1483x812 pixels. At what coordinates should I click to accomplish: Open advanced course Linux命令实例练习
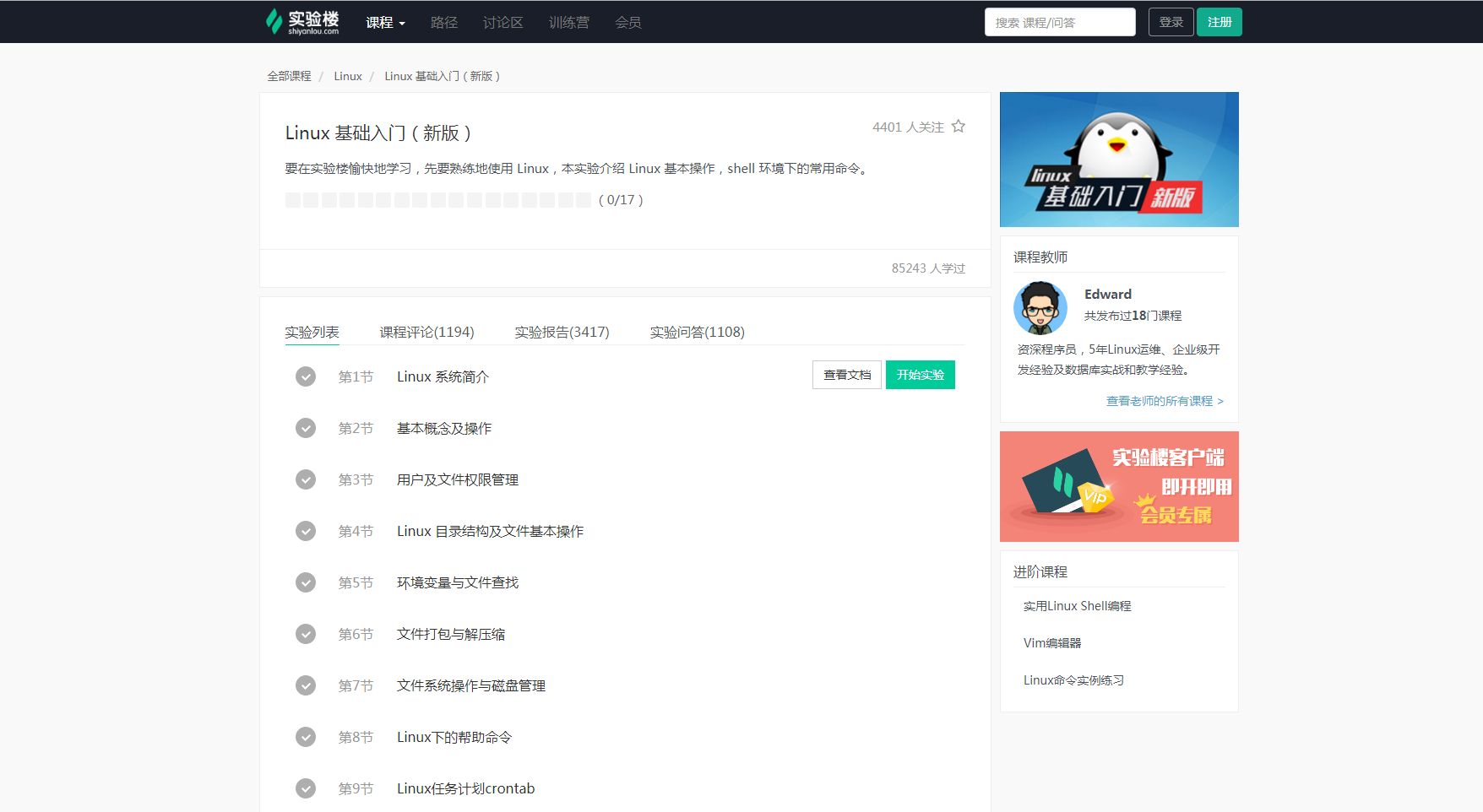pyautogui.click(x=1074, y=680)
